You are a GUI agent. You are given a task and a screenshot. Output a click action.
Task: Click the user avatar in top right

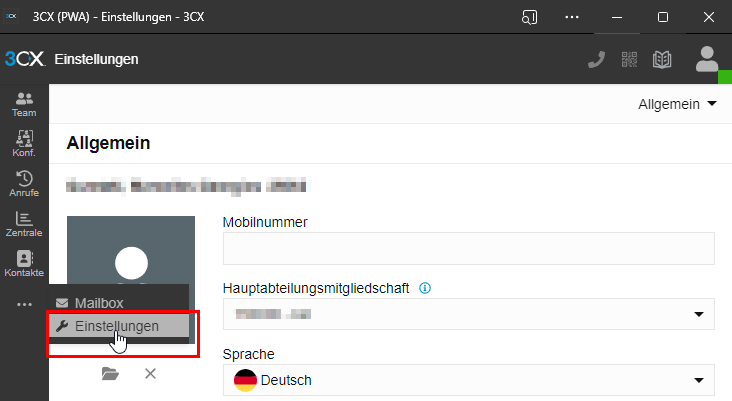(708, 59)
